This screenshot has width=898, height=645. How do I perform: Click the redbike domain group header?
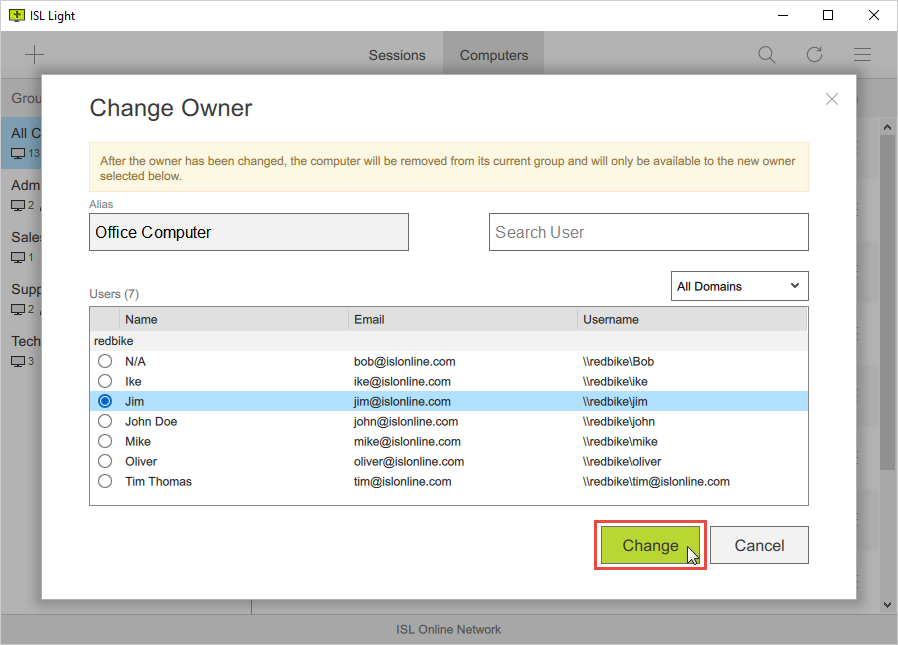[113, 341]
